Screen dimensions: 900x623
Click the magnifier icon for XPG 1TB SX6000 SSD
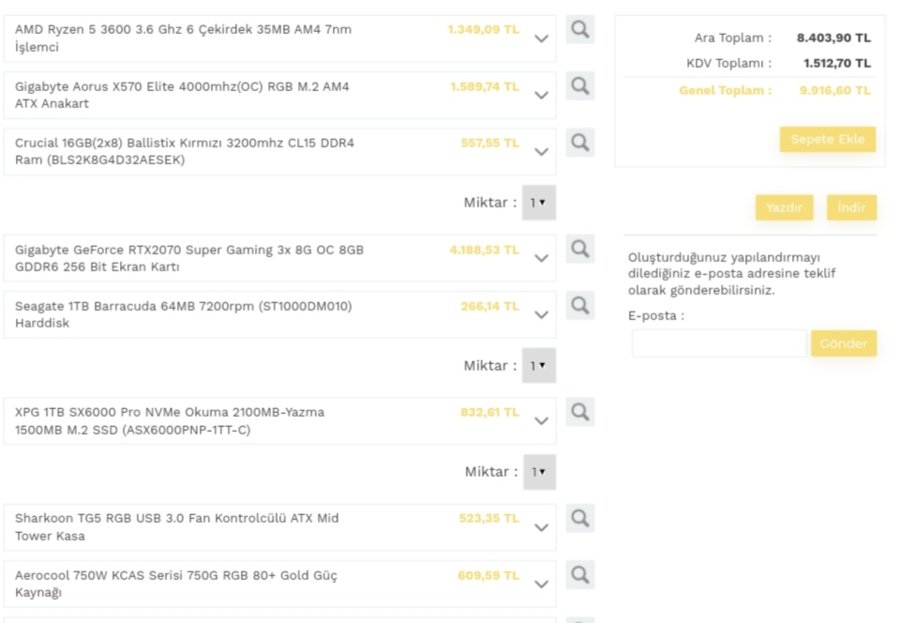(x=580, y=411)
